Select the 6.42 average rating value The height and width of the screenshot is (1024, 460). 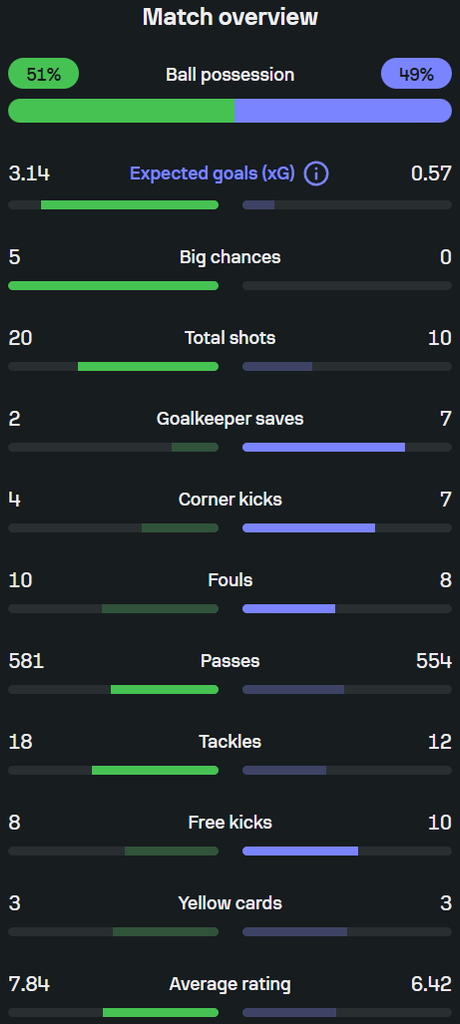click(x=431, y=984)
